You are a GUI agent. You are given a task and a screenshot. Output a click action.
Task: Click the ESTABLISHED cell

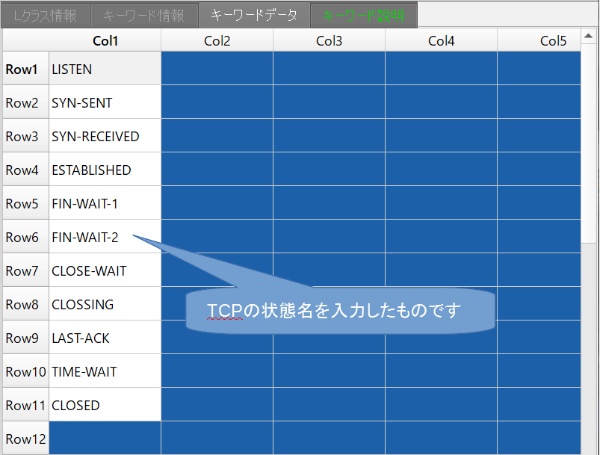coord(105,170)
